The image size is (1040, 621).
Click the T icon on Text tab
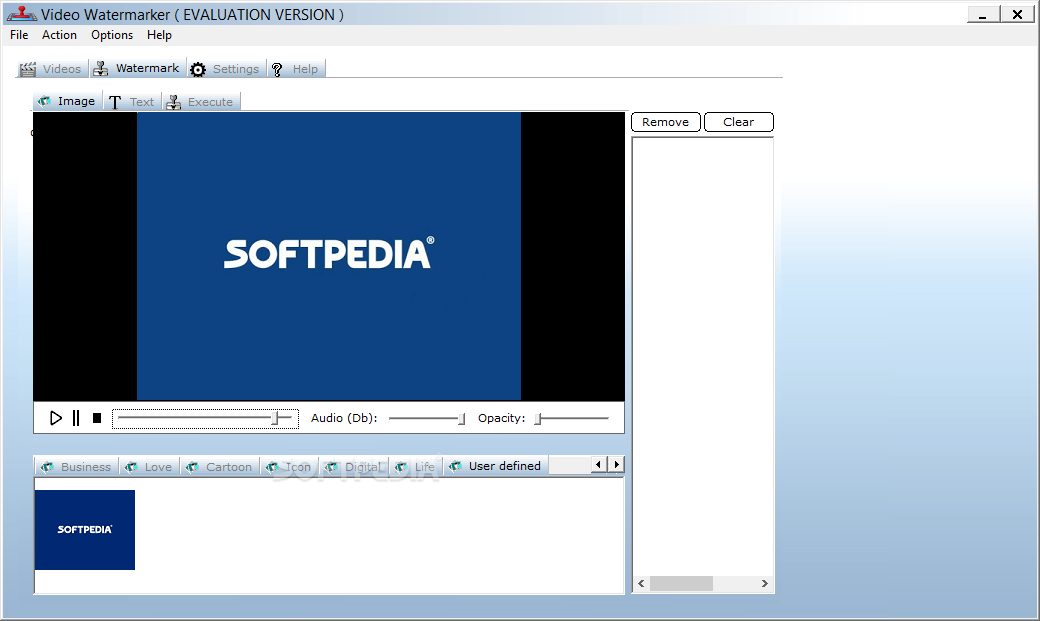click(x=115, y=102)
